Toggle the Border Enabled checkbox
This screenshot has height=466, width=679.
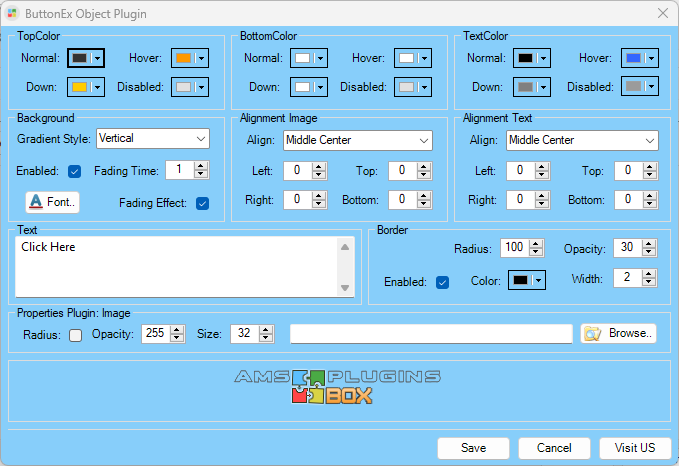(x=442, y=282)
